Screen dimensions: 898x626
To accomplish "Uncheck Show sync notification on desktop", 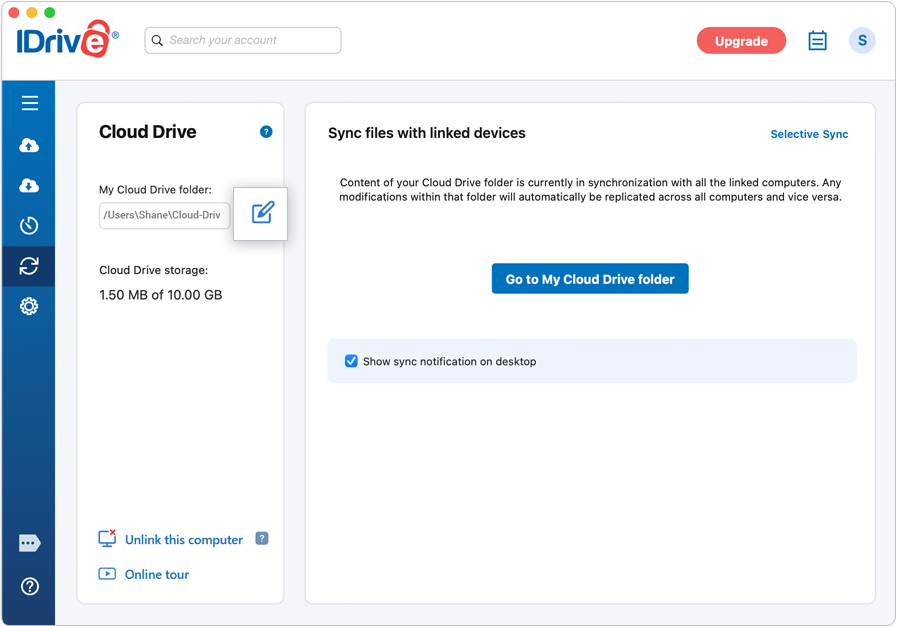I will 351,361.
